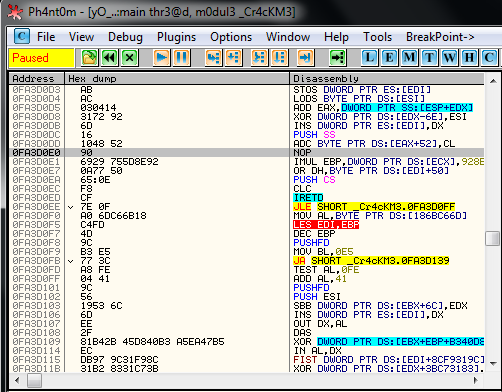Select the JA SHORT _Cr4cKM3.0FA3D139 instruction
502x392 pixels.
pyautogui.click(x=371, y=261)
